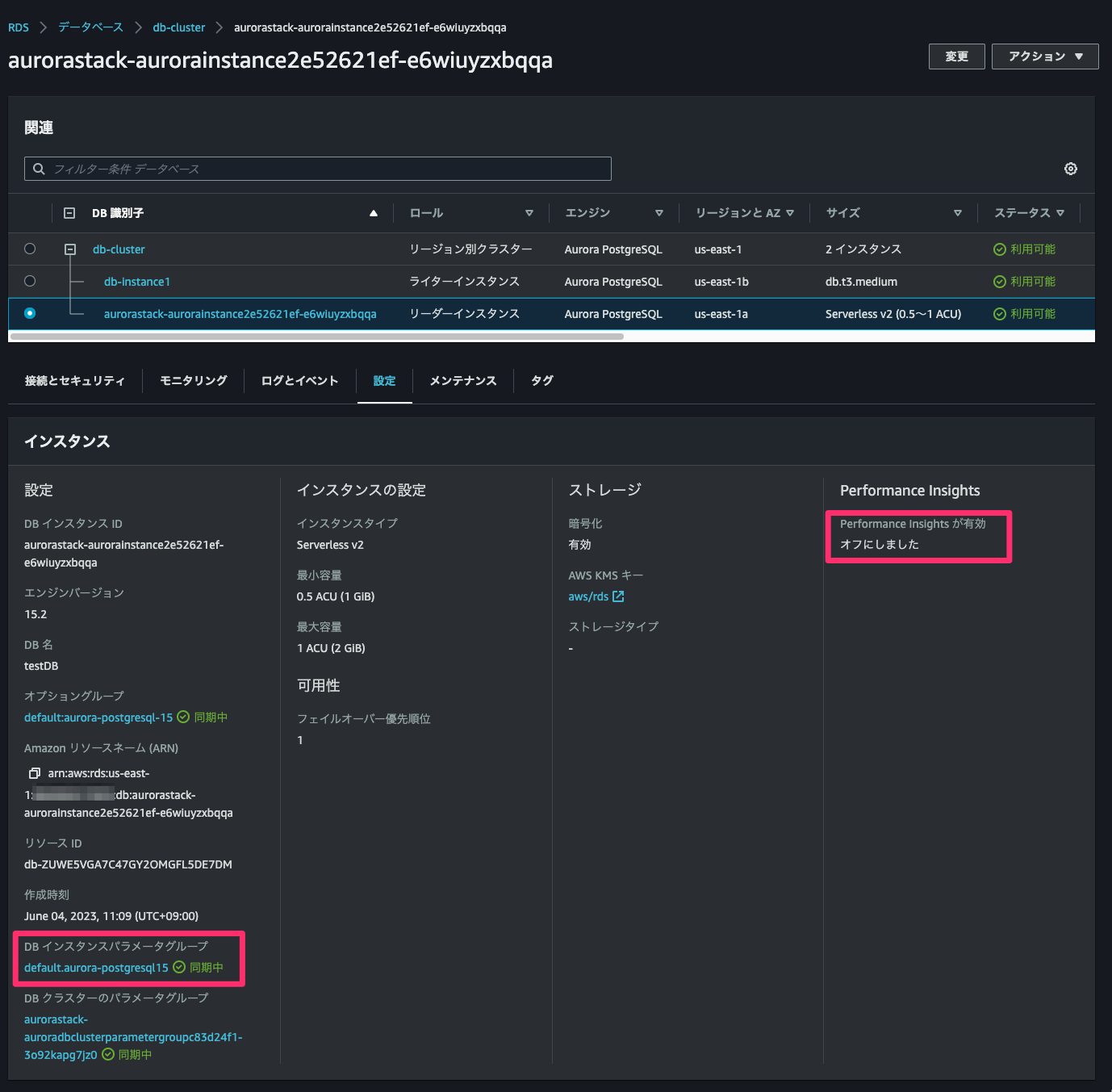
Task: Copy the ARN using the copy icon
Action: (34, 772)
